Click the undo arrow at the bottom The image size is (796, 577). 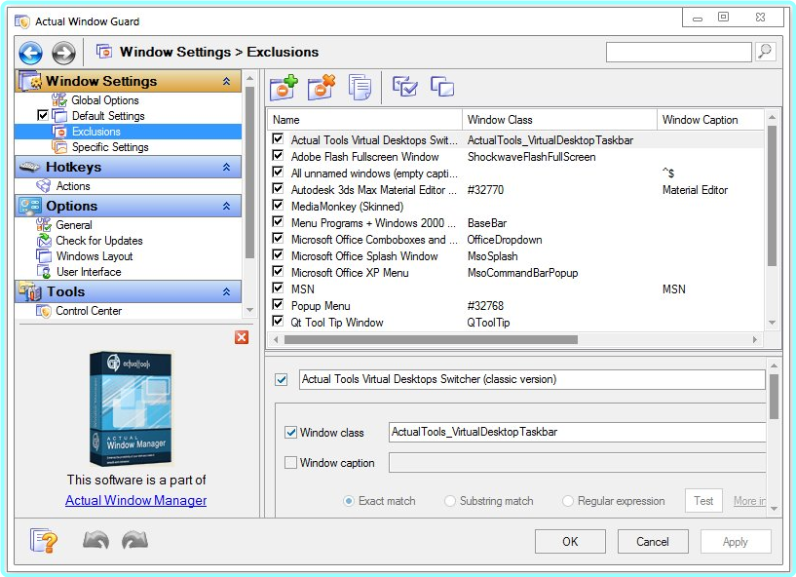pyautogui.click(x=95, y=540)
